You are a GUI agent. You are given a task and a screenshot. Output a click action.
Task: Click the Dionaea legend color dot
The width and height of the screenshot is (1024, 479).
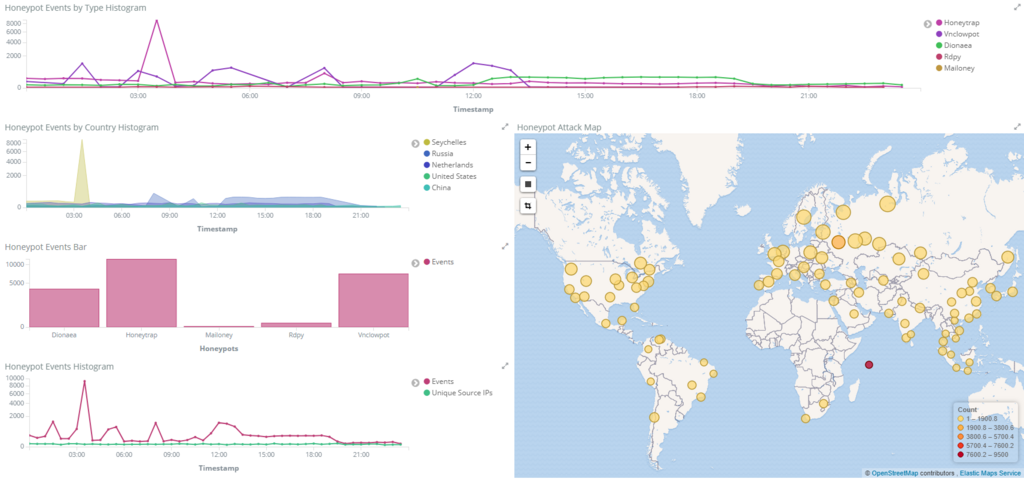click(939, 45)
